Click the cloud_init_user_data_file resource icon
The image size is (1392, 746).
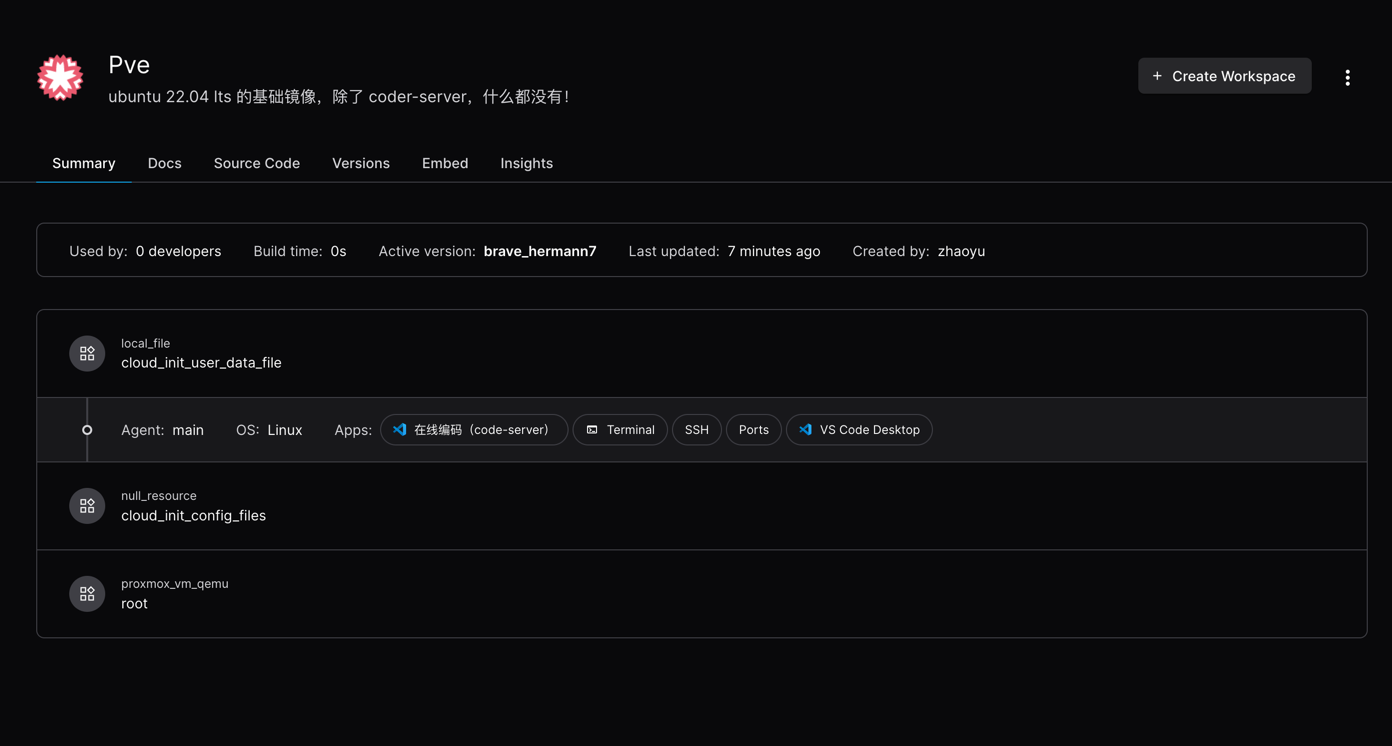87,354
